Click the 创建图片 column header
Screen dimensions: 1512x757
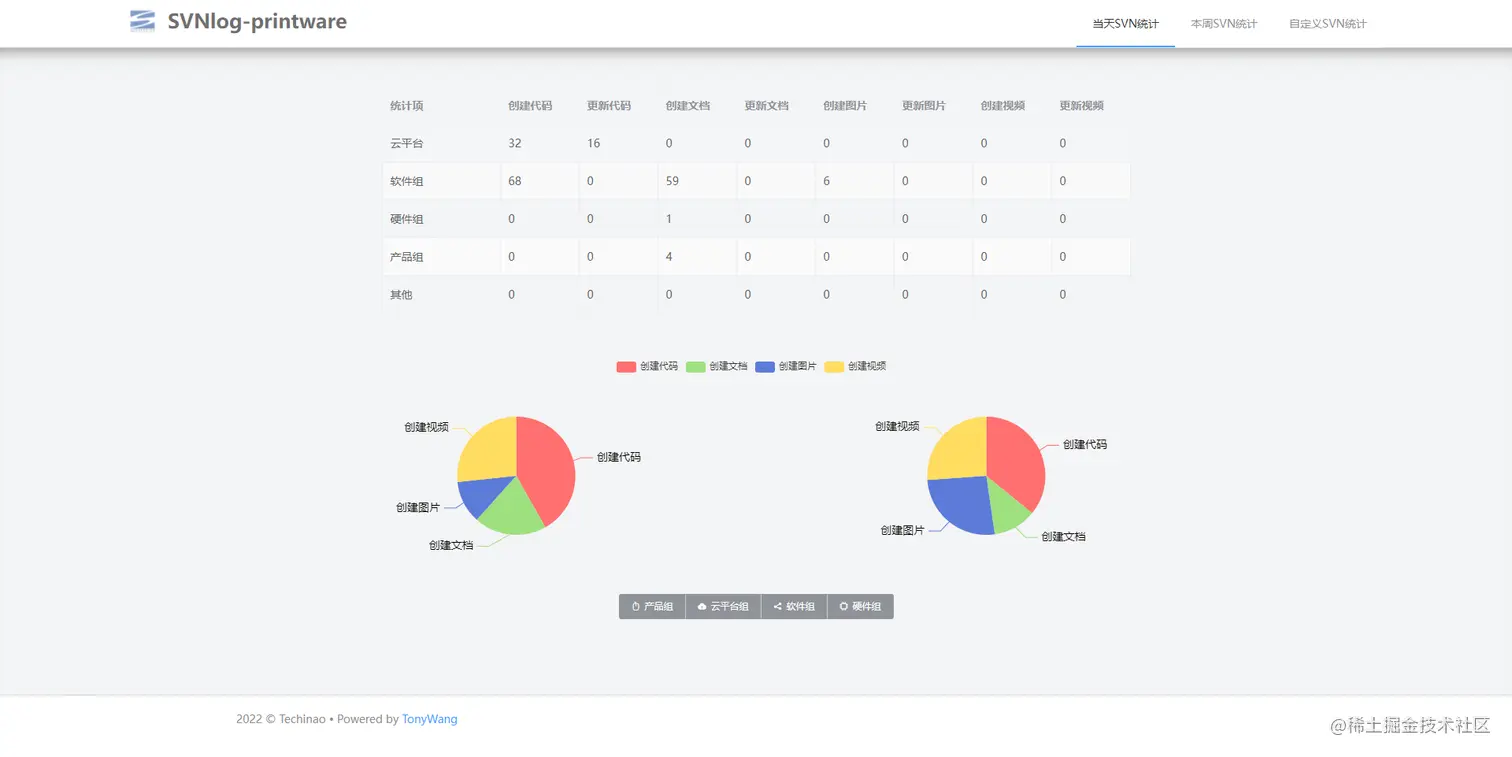click(x=845, y=106)
